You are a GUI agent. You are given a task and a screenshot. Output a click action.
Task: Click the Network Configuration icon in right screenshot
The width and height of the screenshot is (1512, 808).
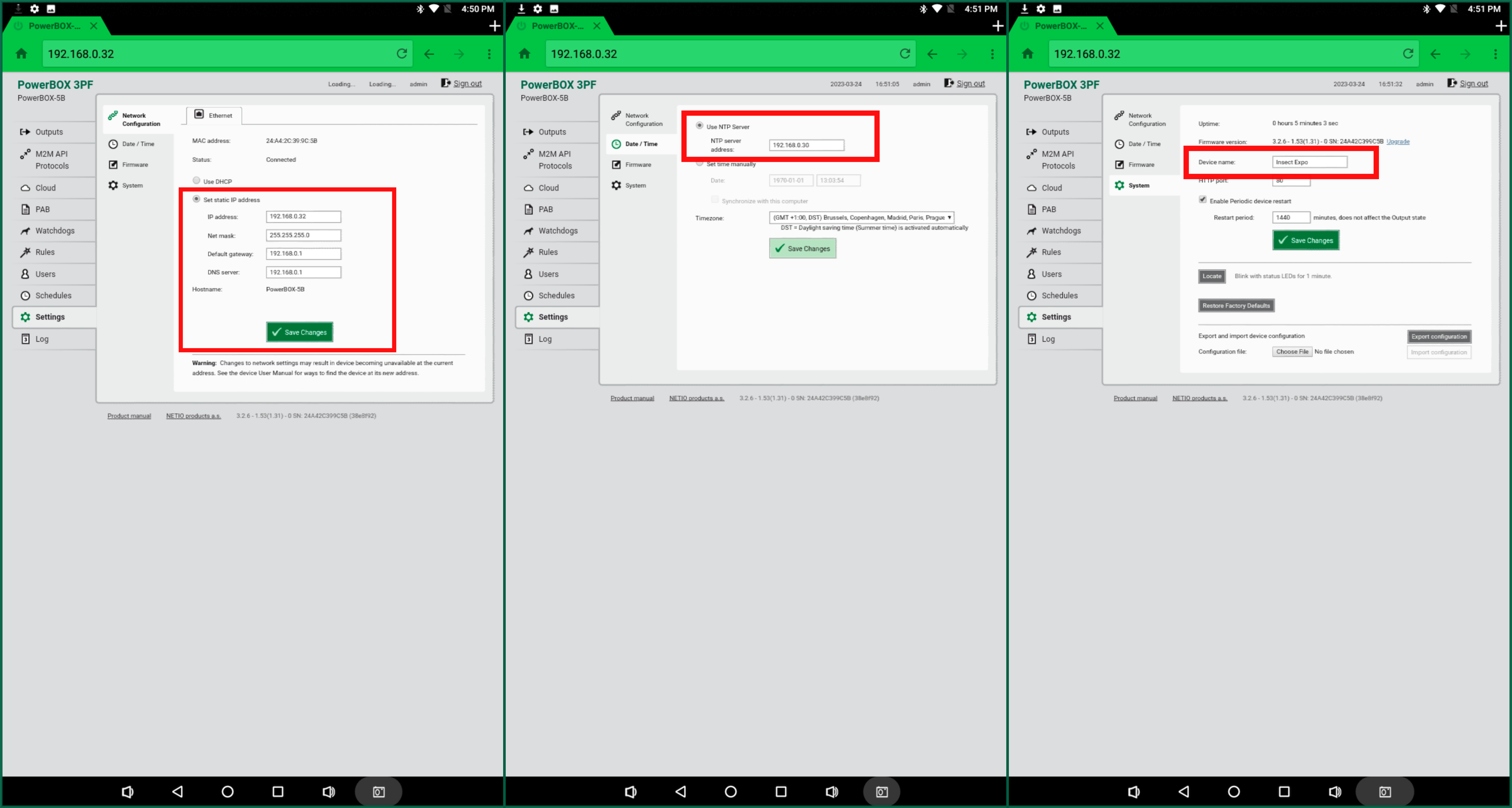(1119, 116)
